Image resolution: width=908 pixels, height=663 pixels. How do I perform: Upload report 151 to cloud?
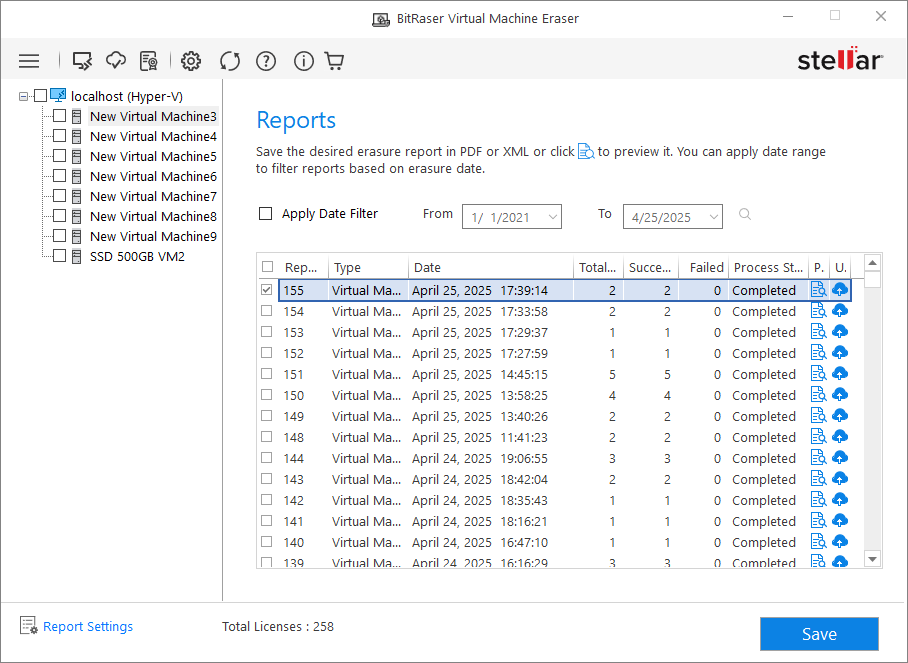(840, 373)
